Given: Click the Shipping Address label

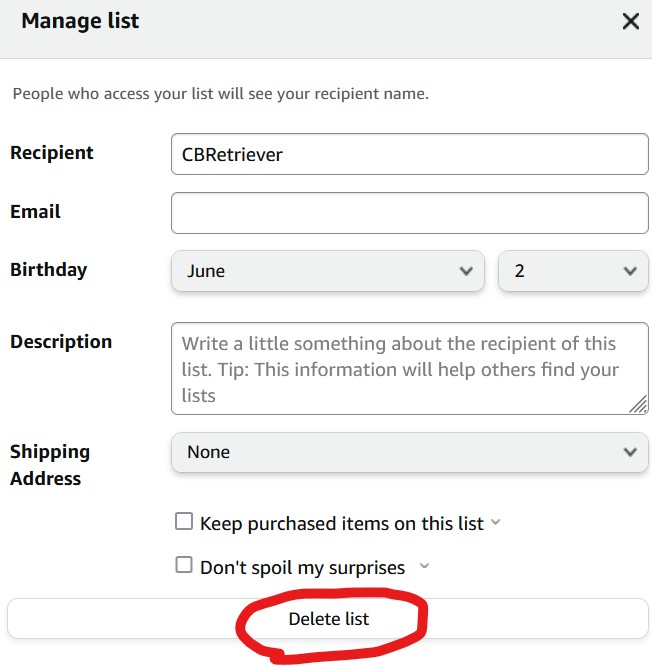Looking at the screenshot, I should click(50, 465).
